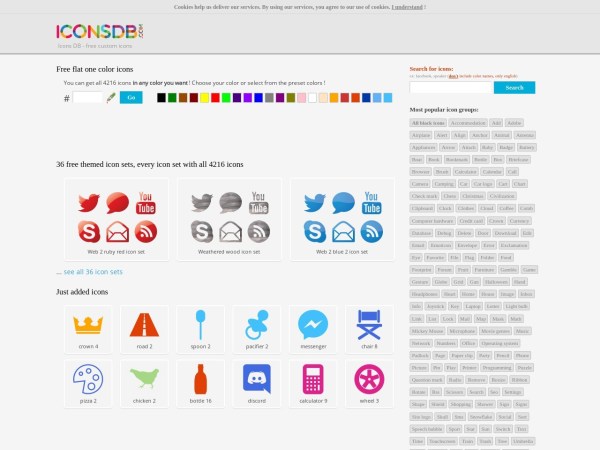Pick the yellow preset color swatch
600x450 pixels.
pyautogui.click(x=205, y=98)
